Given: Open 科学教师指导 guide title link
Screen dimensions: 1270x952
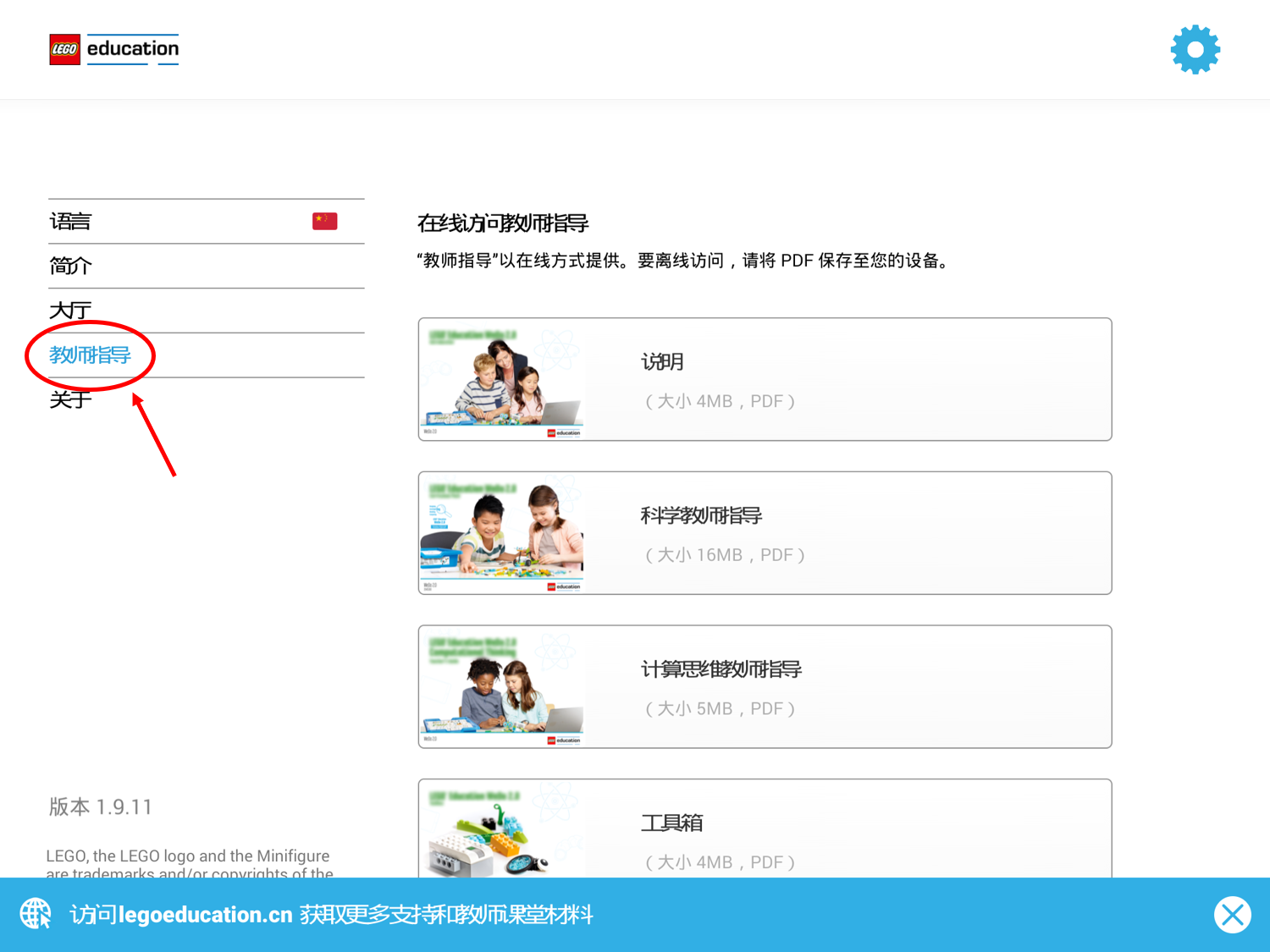Looking at the screenshot, I should (x=701, y=516).
